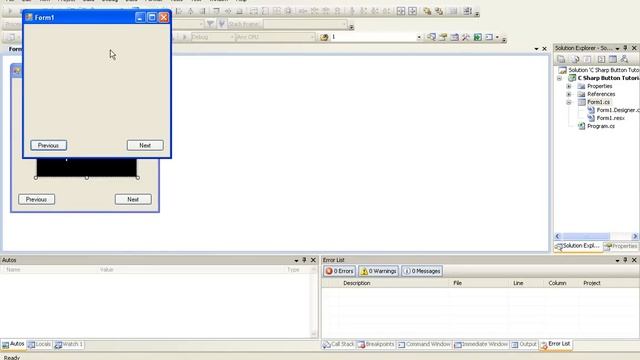Click Next in the running Form1 window

[145, 145]
